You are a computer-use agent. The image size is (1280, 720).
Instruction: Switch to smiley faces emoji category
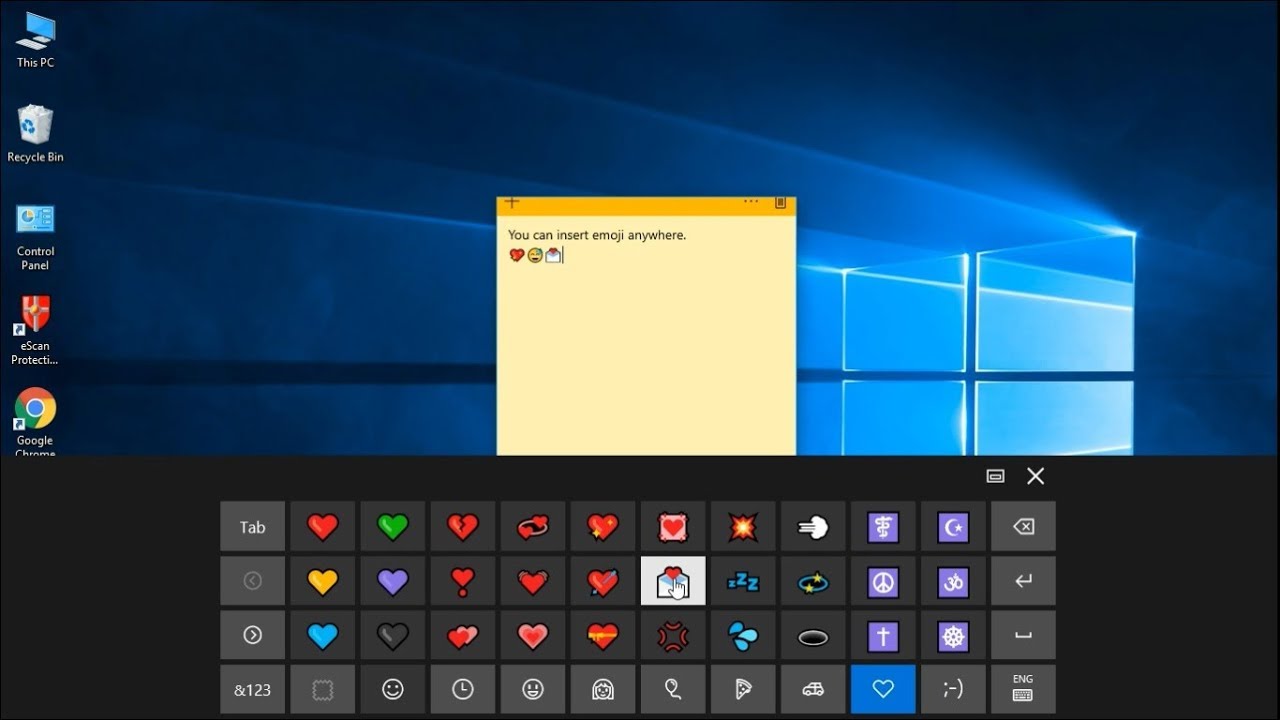coord(392,689)
